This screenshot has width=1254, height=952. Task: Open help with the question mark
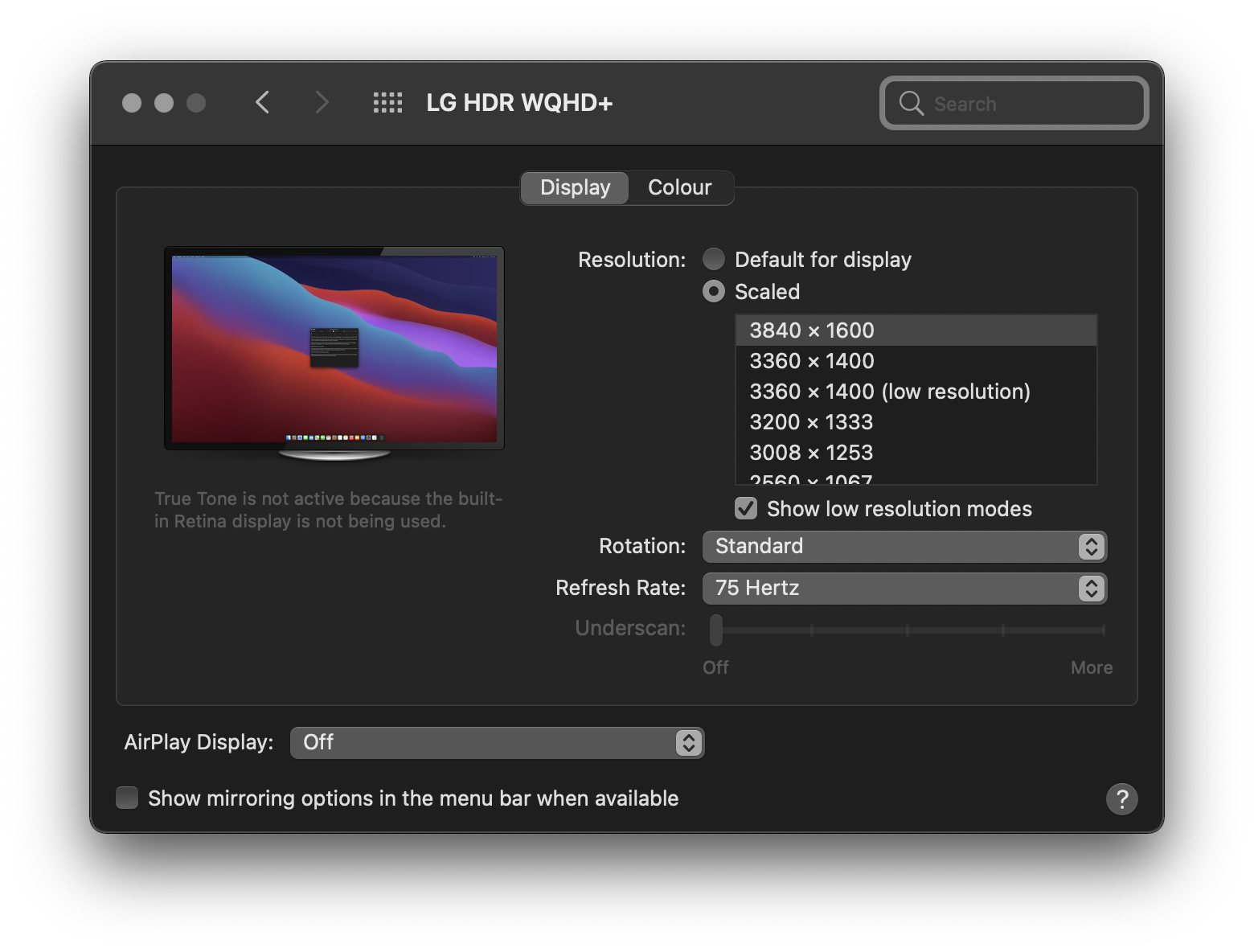pyautogui.click(x=1121, y=798)
